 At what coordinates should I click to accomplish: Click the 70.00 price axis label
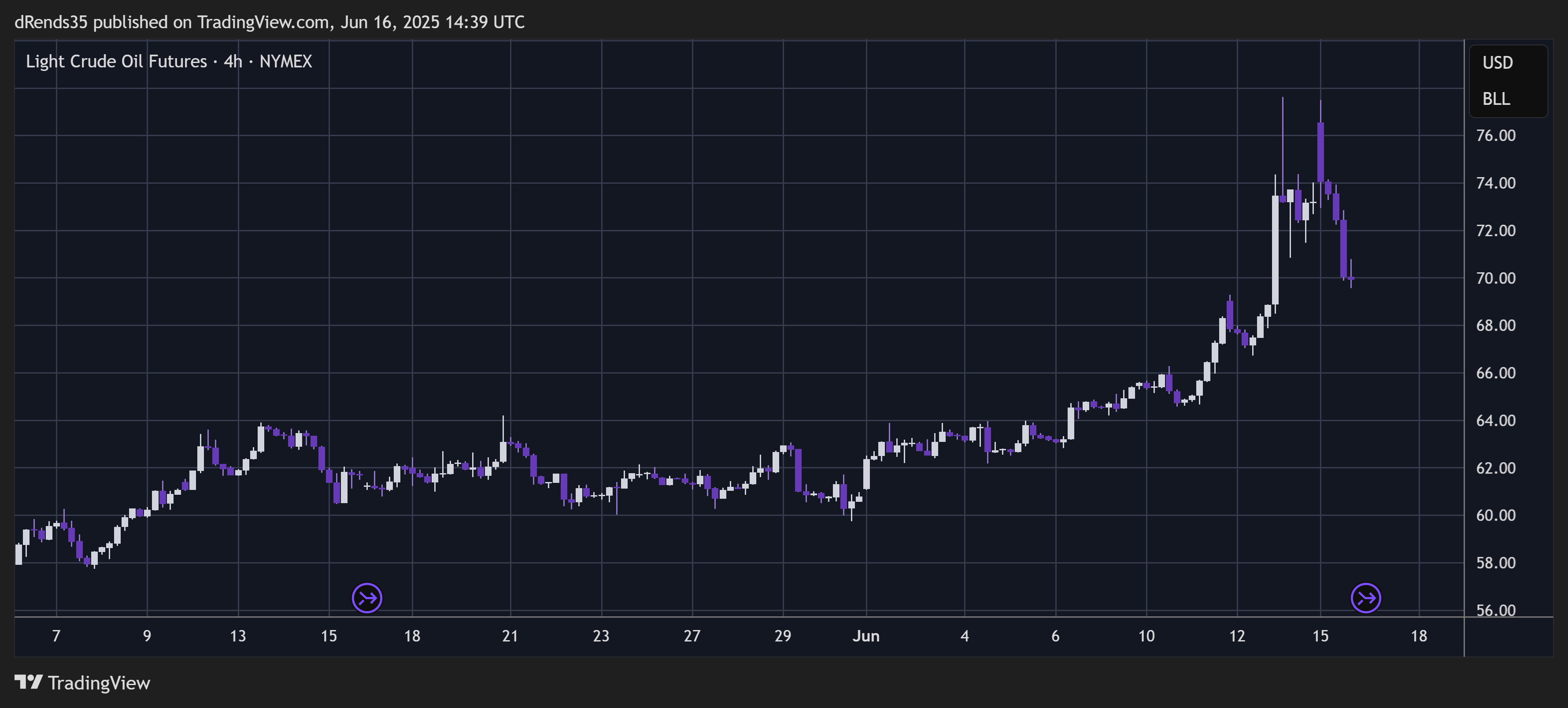(1496, 278)
